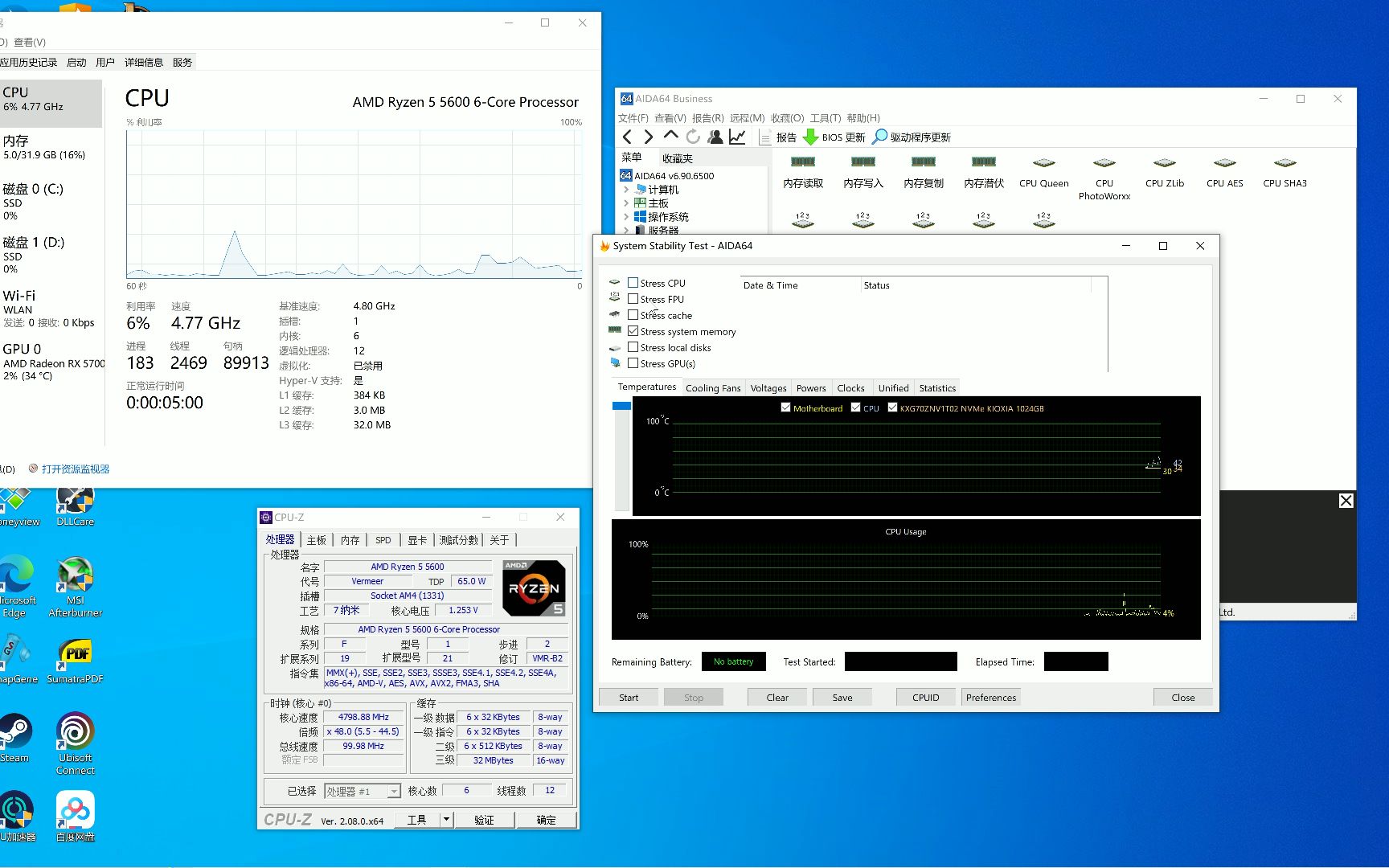Expand the 服务器 tree node
The width and height of the screenshot is (1389, 868).
626,230
